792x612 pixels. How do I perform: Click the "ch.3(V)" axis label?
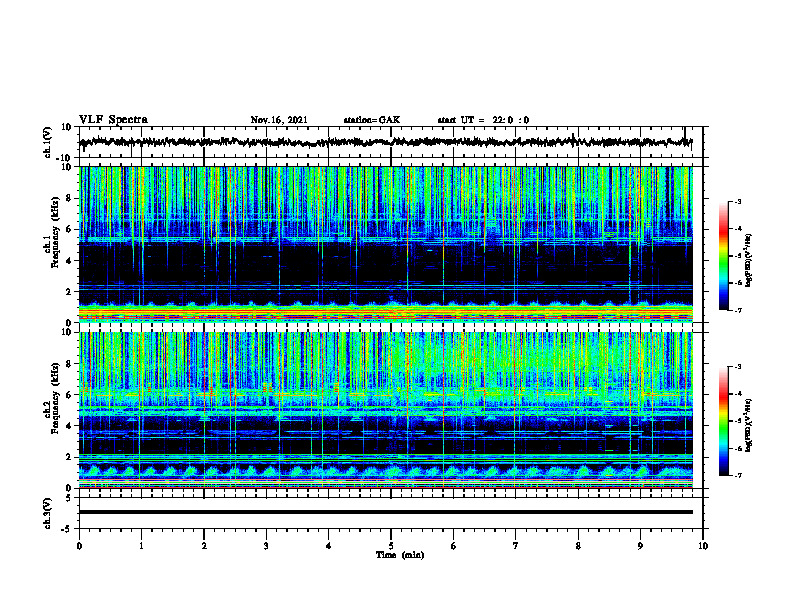click(48, 513)
